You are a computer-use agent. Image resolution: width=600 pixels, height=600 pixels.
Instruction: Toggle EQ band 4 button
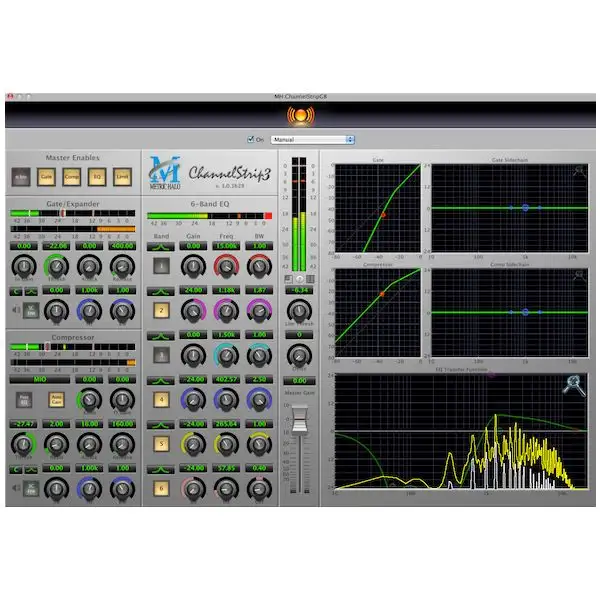click(161, 399)
